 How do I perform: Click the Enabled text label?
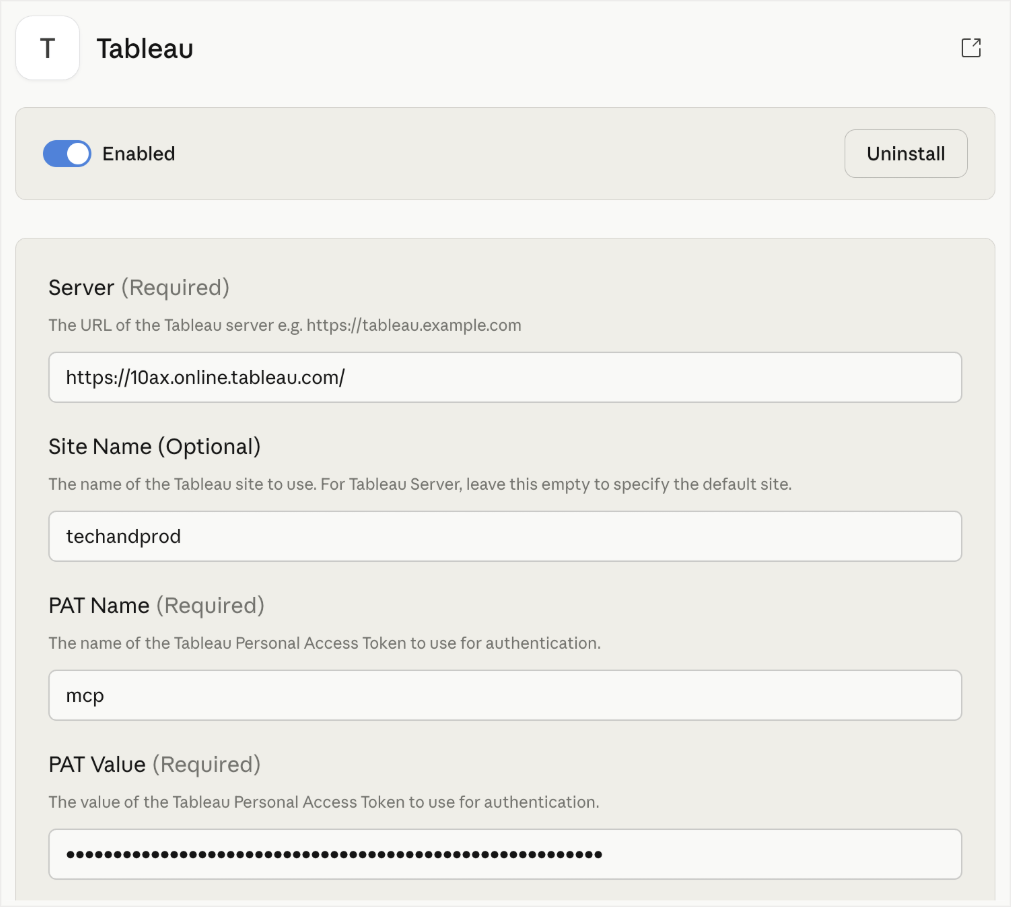coord(138,153)
